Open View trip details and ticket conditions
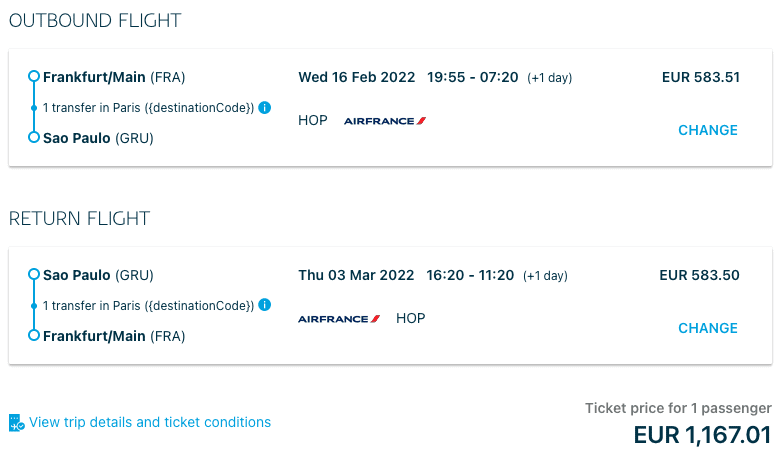 (x=150, y=423)
